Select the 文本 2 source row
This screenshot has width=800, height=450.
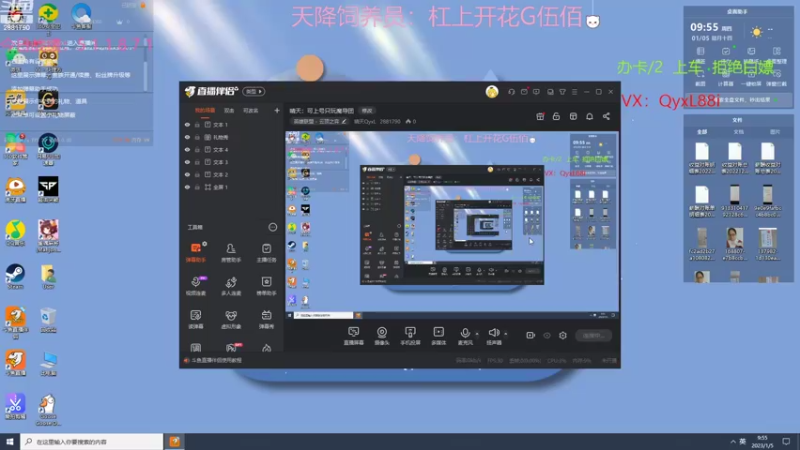pyautogui.click(x=232, y=174)
